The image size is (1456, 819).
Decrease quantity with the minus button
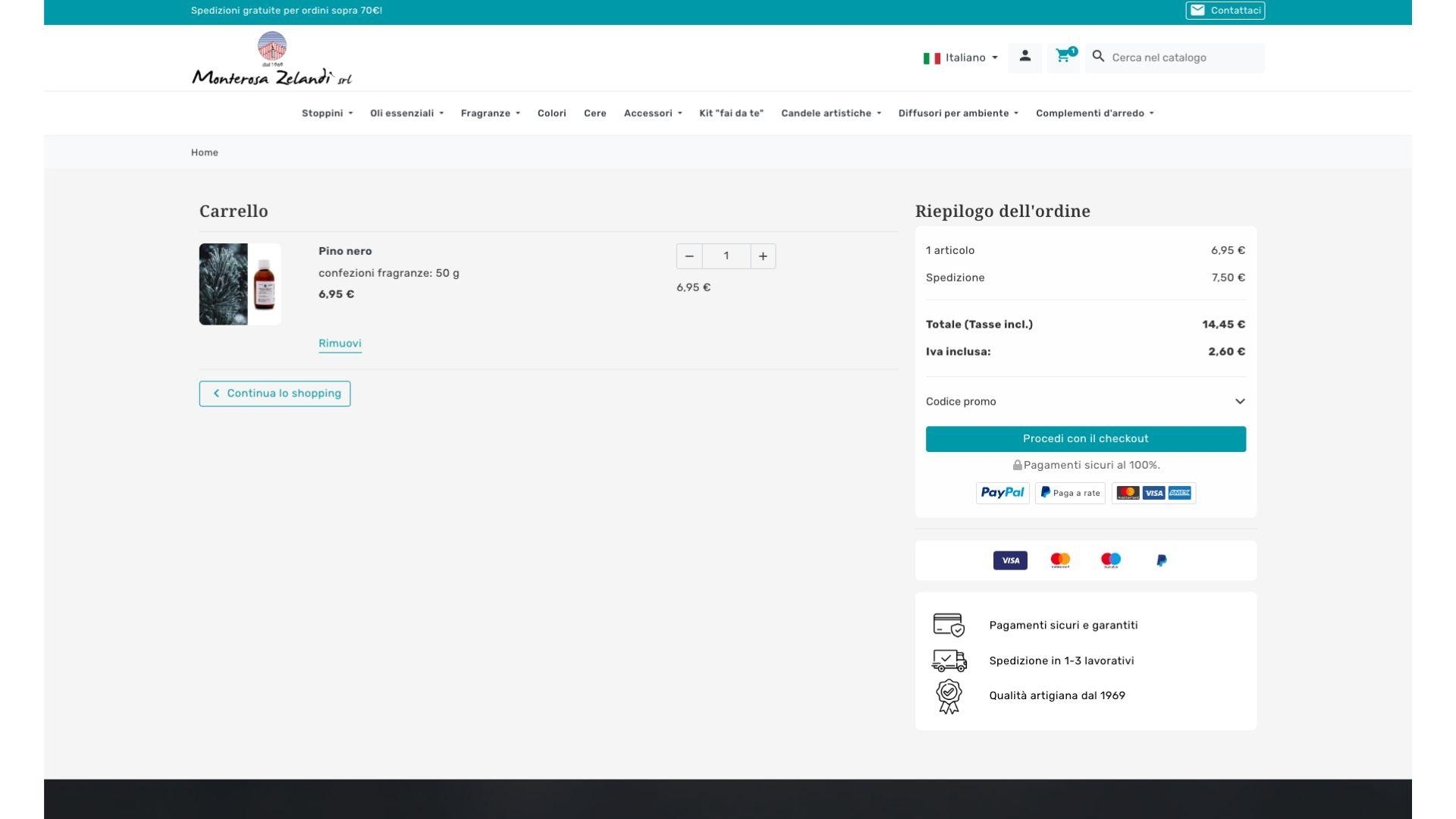[x=689, y=256]
